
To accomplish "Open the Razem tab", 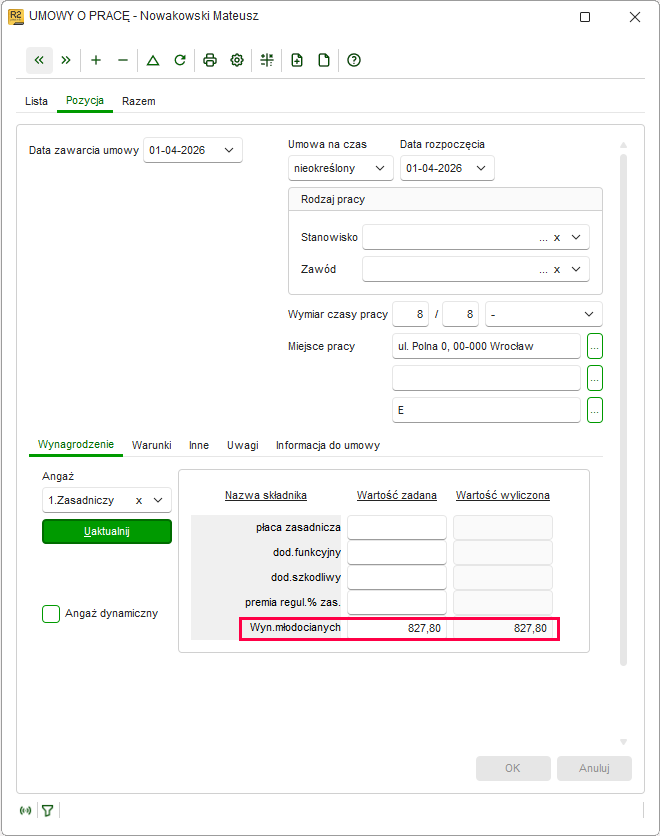I will pos(139,101).
